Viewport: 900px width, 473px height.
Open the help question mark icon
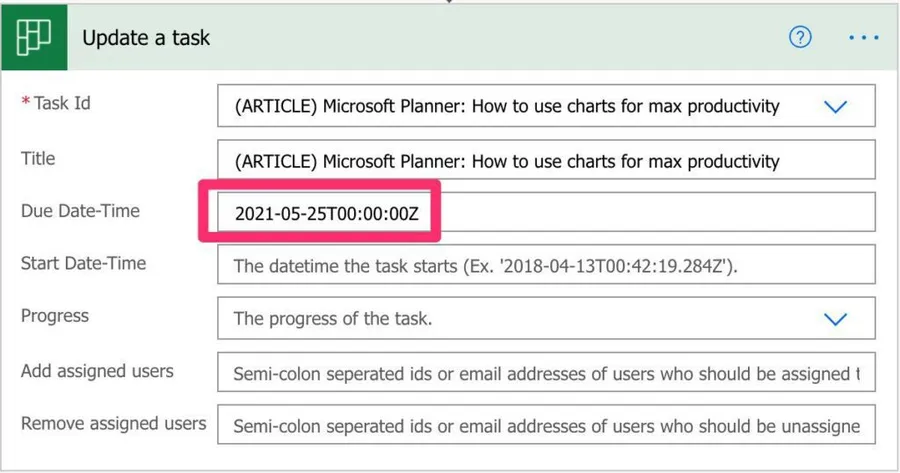pyautogui.click(x=800, y=38)
